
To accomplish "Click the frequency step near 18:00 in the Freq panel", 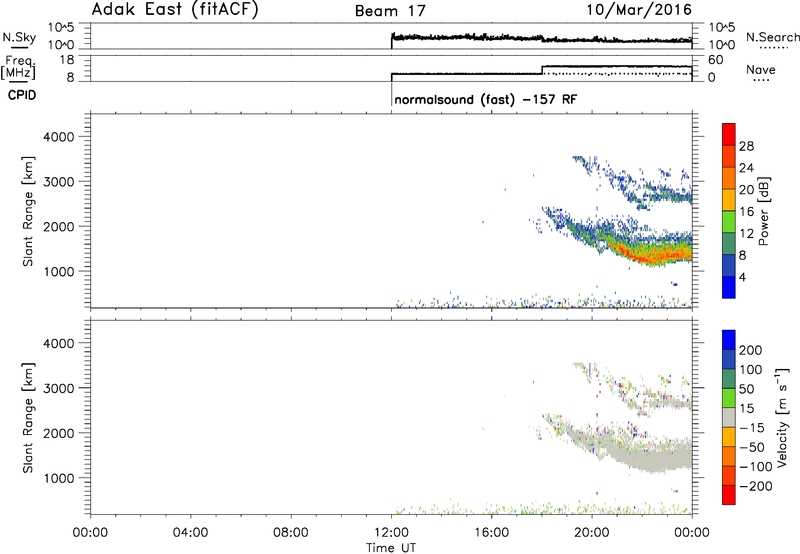I will pyautogui.click(x=542, y=70).
